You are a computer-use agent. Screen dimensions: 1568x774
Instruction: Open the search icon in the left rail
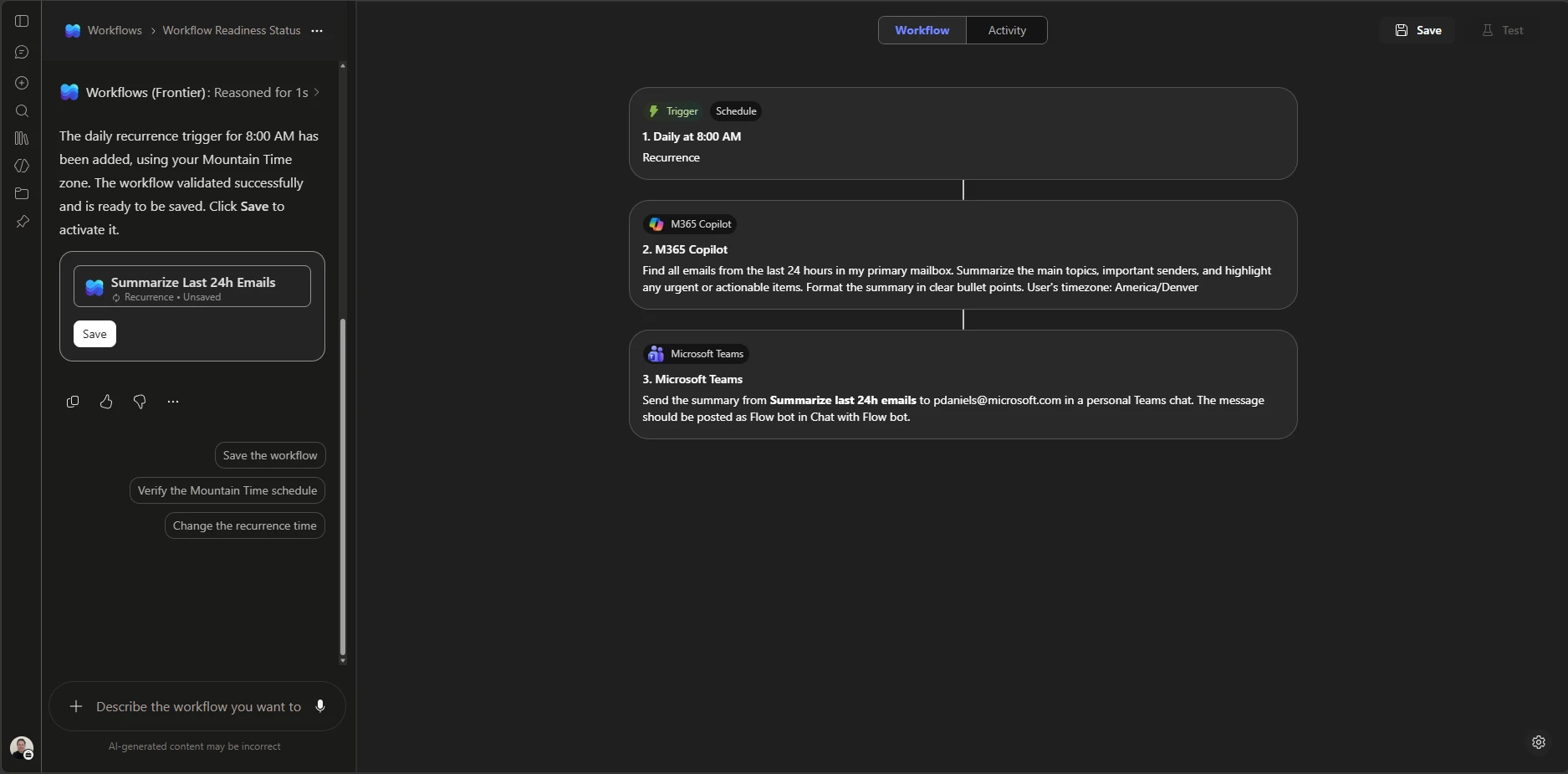[22, 110]
